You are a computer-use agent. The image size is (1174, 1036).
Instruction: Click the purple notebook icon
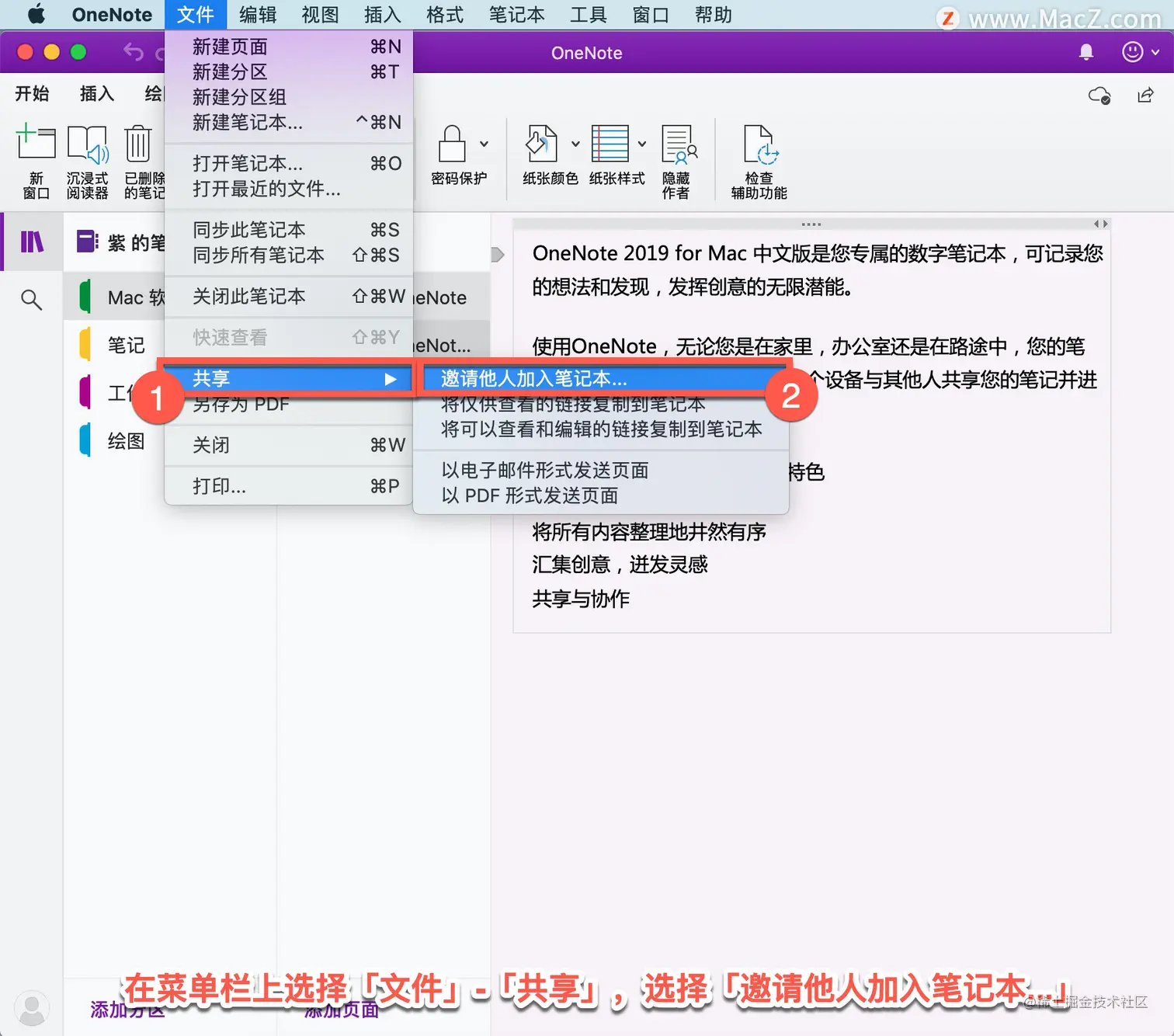(x=86, y=242)
